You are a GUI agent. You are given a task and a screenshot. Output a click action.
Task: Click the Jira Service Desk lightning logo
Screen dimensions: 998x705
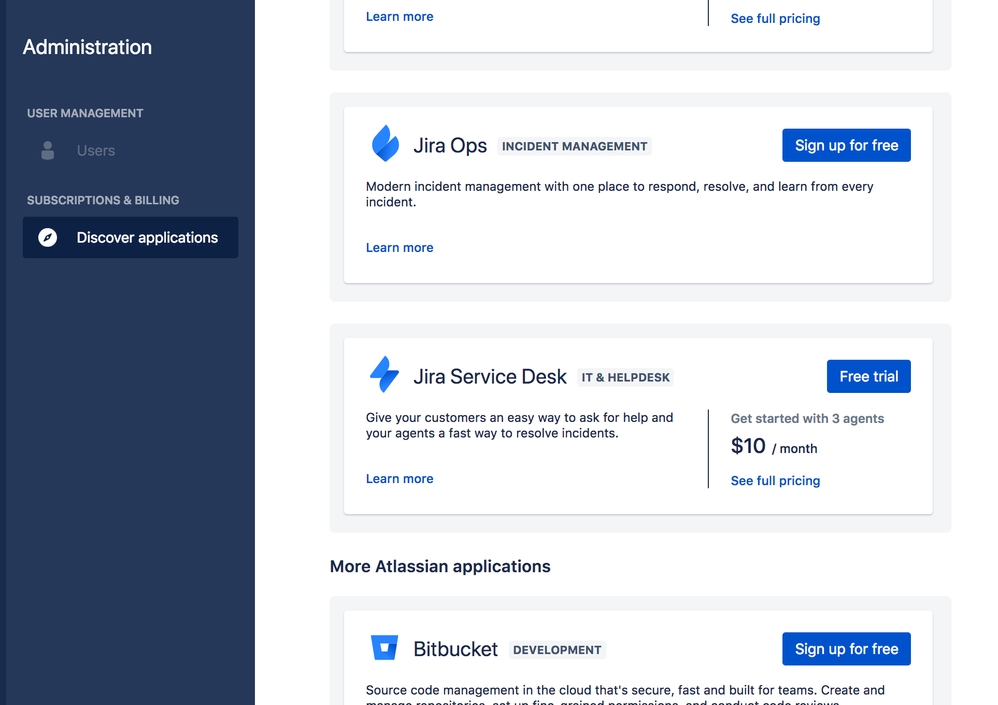(x=384, y=374)
